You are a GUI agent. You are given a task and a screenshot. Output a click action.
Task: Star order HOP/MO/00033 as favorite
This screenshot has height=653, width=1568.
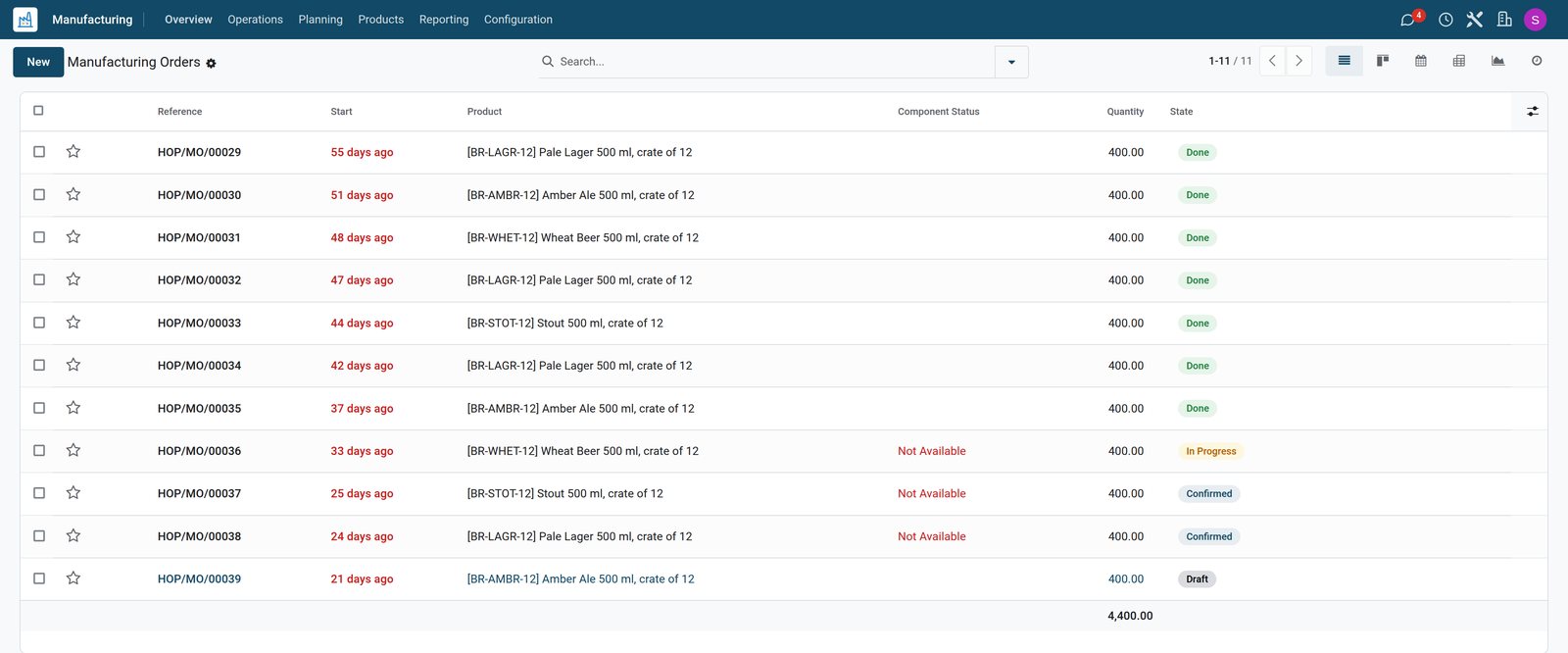pyautogui.click(x=73, y=323)
